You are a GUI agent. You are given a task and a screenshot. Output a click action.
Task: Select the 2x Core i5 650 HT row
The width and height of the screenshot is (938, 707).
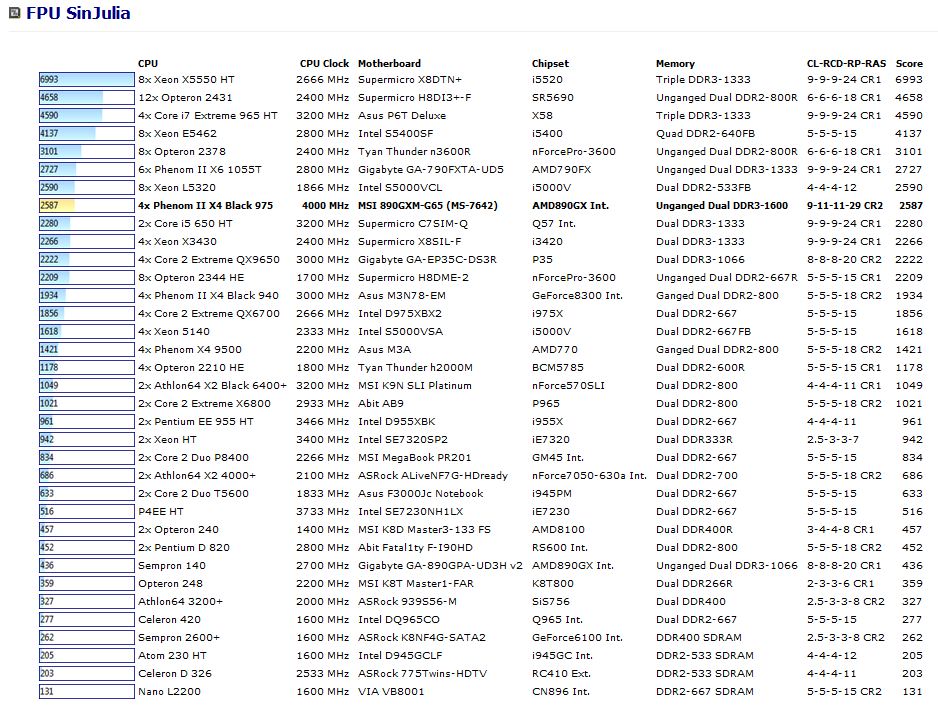click(185, 224)
